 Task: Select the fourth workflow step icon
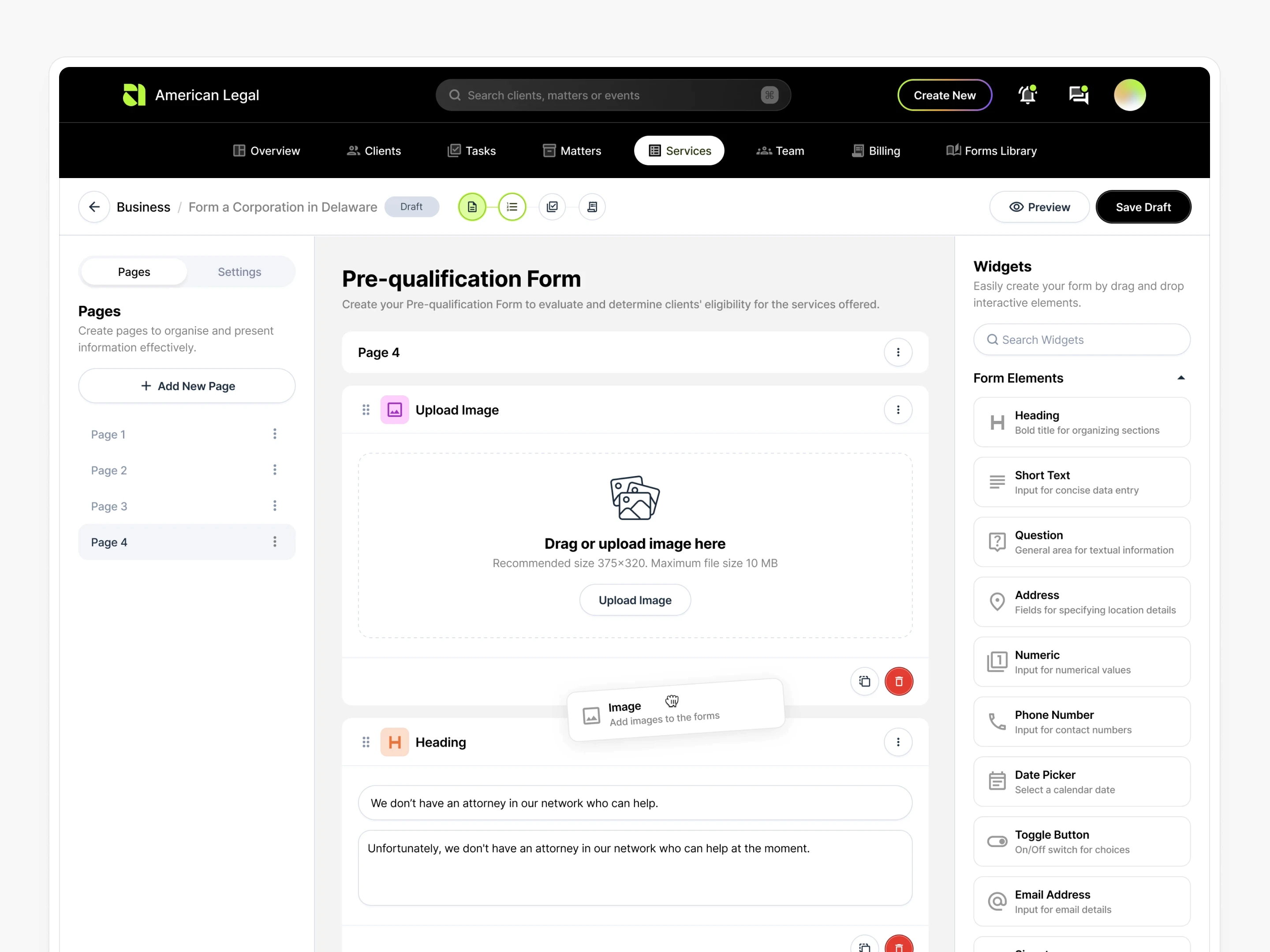(592, 207)
